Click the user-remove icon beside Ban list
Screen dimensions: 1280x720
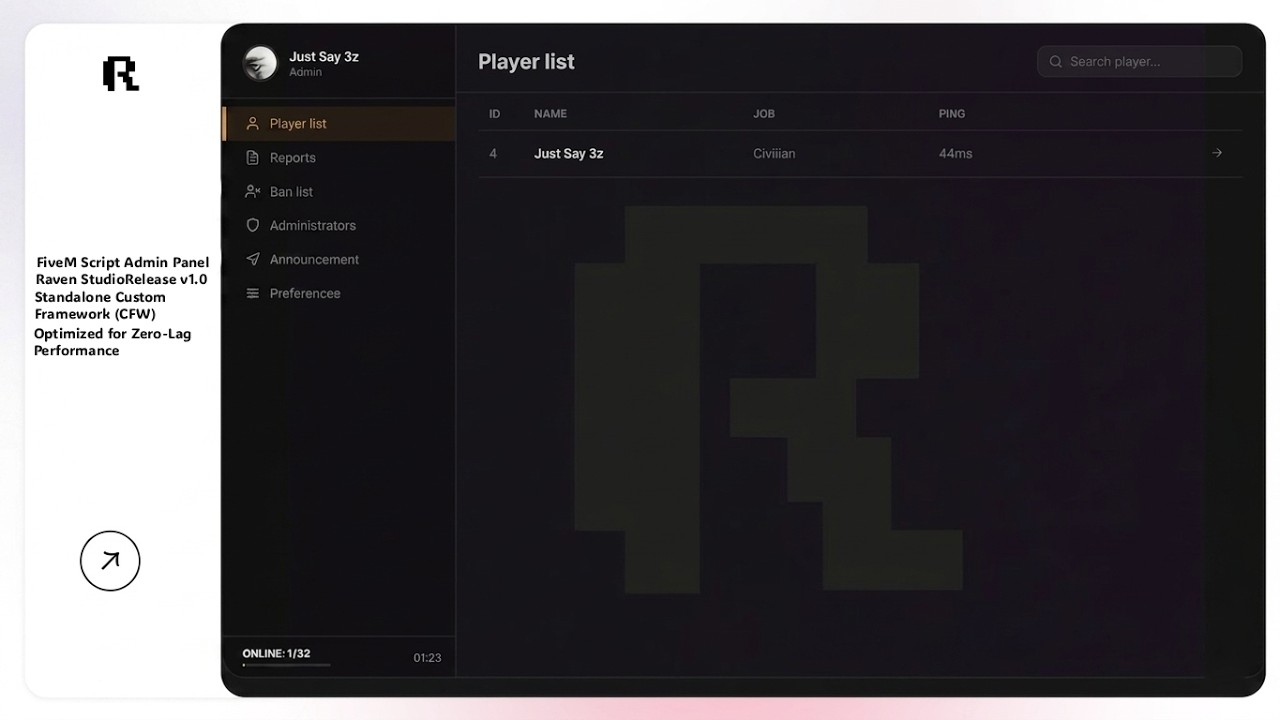coord(253,192)
